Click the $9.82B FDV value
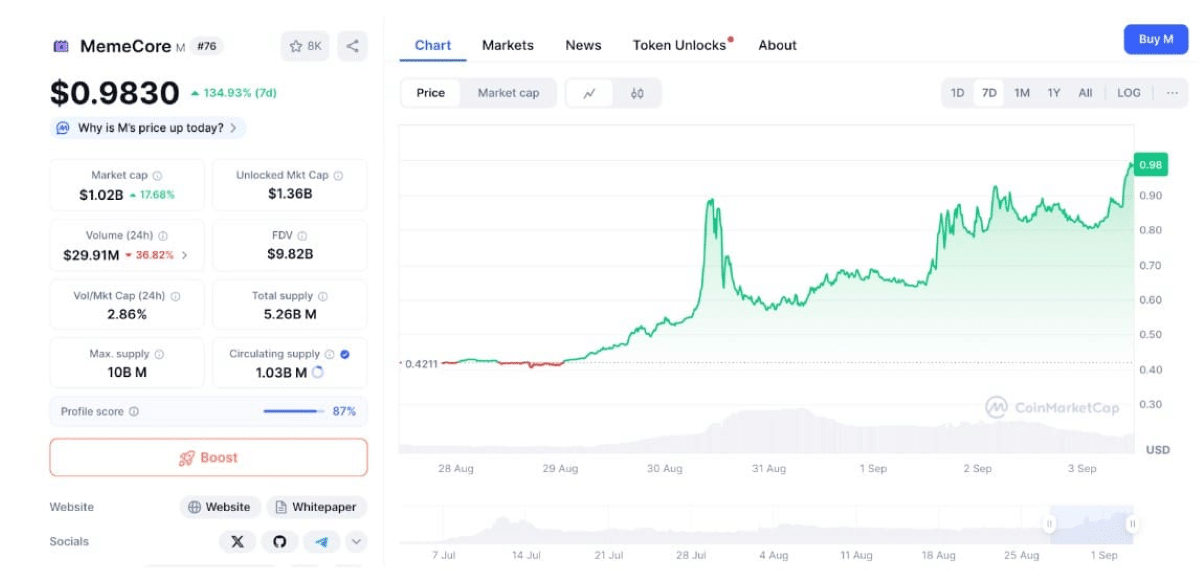This screenshot has height=576, width=1200. [290, 254]
